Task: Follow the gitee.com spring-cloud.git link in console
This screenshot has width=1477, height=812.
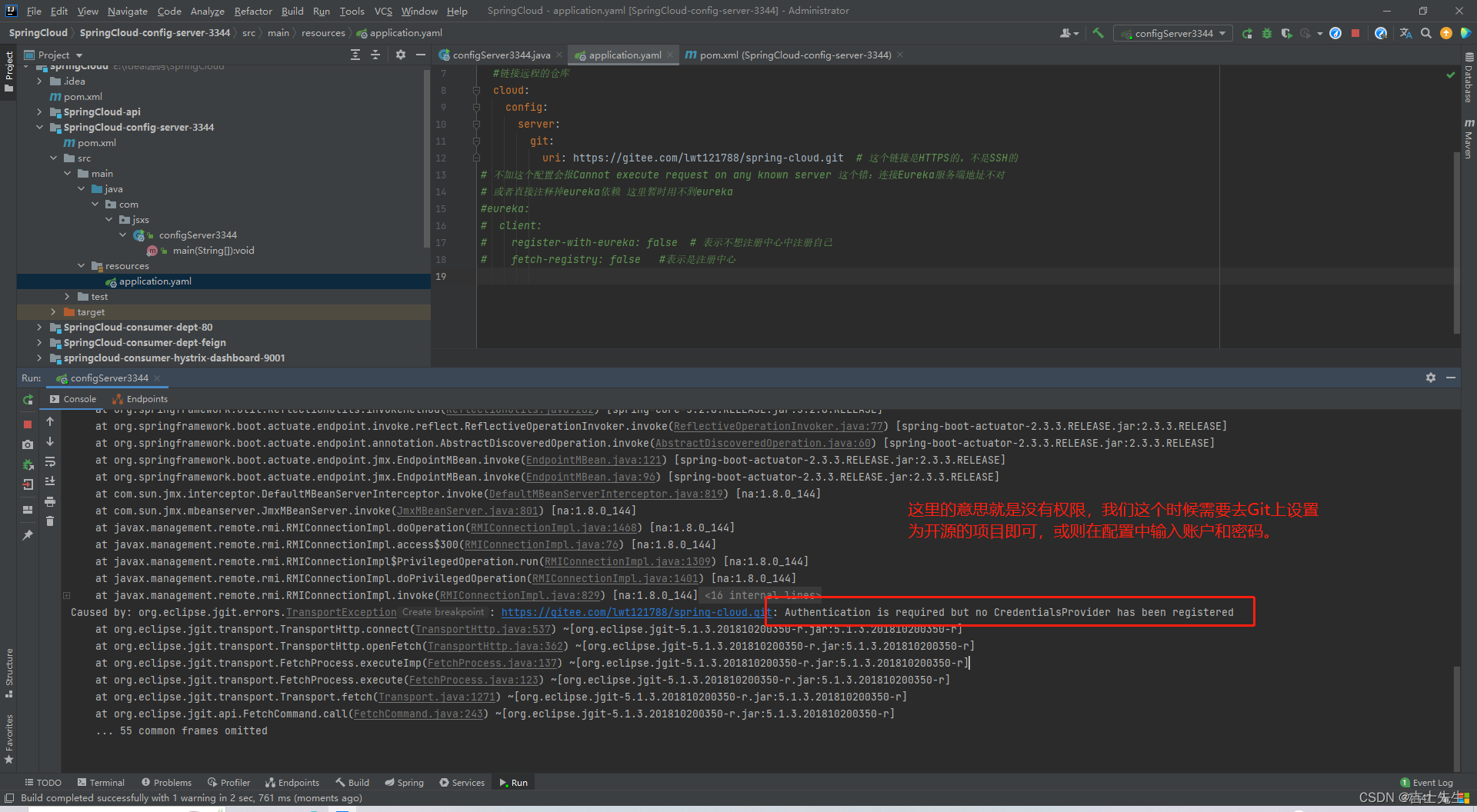Action: point(635,612)
